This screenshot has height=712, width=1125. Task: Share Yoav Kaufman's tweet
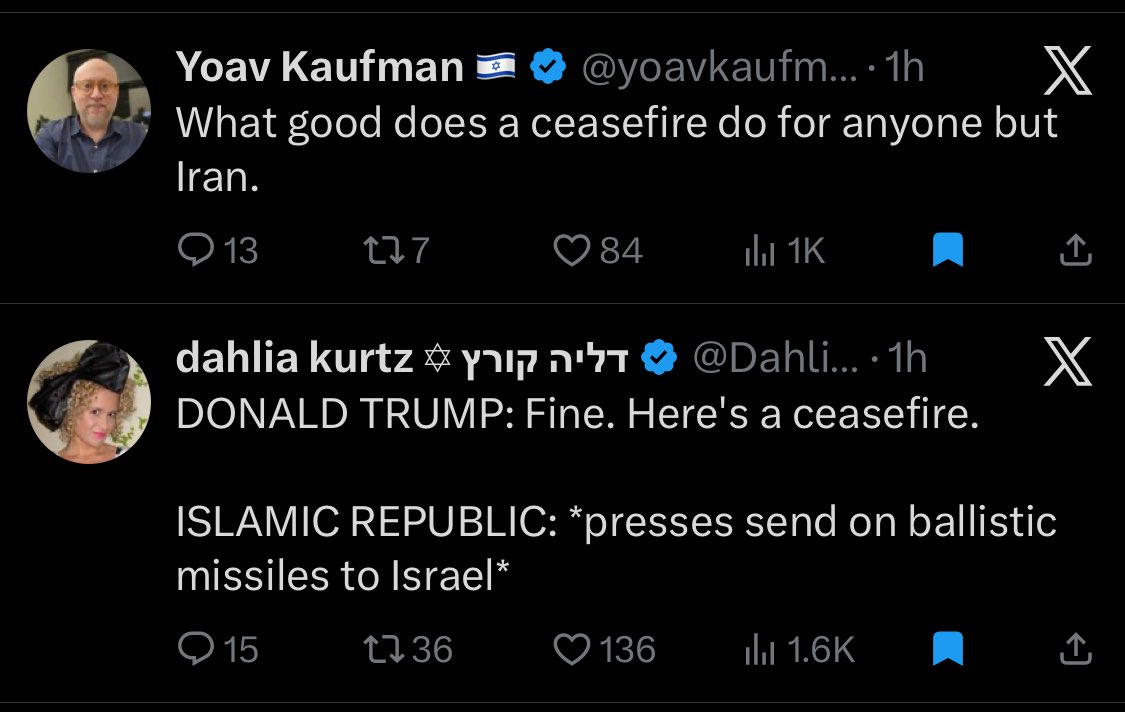pos(1073,250)
